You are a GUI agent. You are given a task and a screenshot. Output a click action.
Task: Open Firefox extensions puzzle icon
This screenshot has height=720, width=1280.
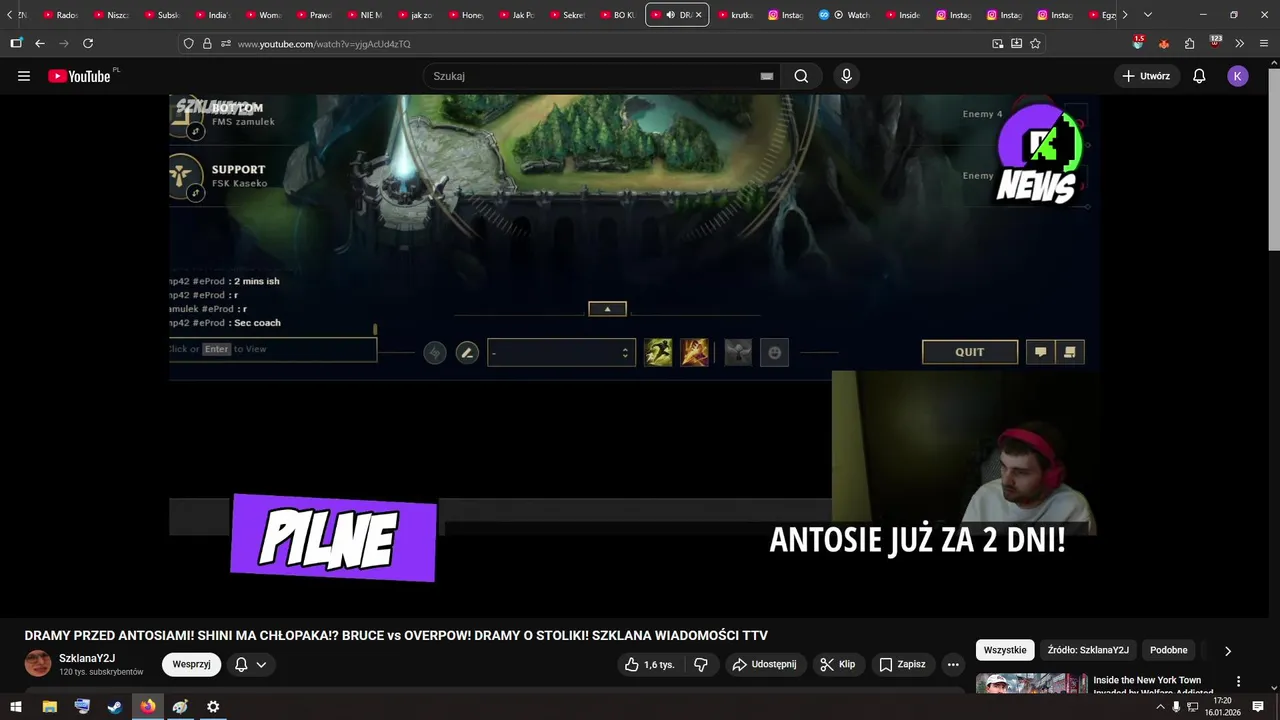[x=1189, y=43]
